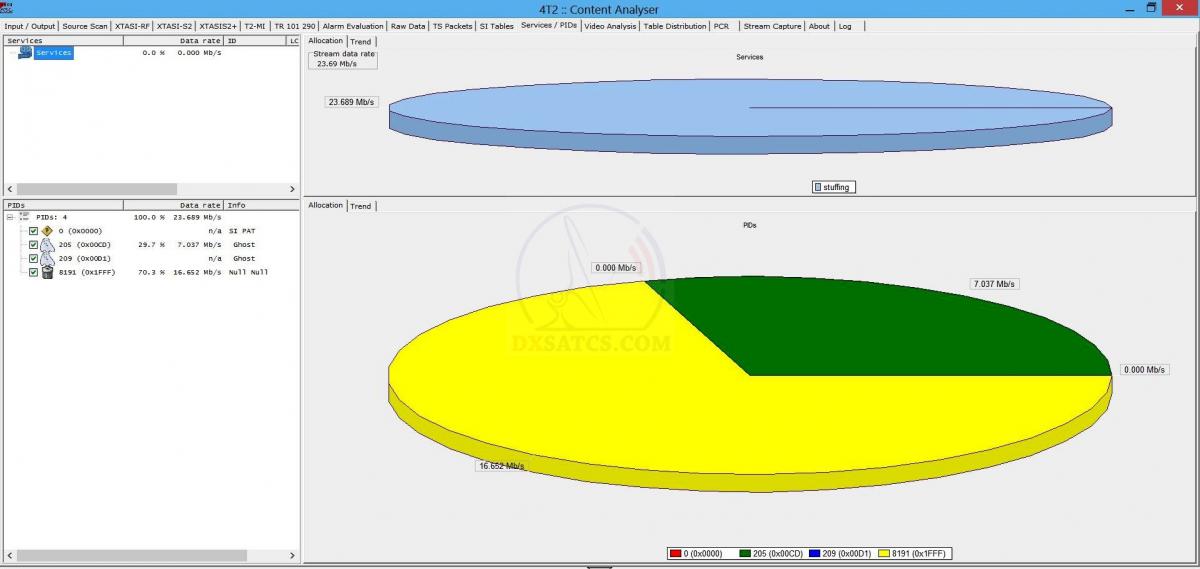
Task: Click the Services tree node icon
Action: coord(25,52)
